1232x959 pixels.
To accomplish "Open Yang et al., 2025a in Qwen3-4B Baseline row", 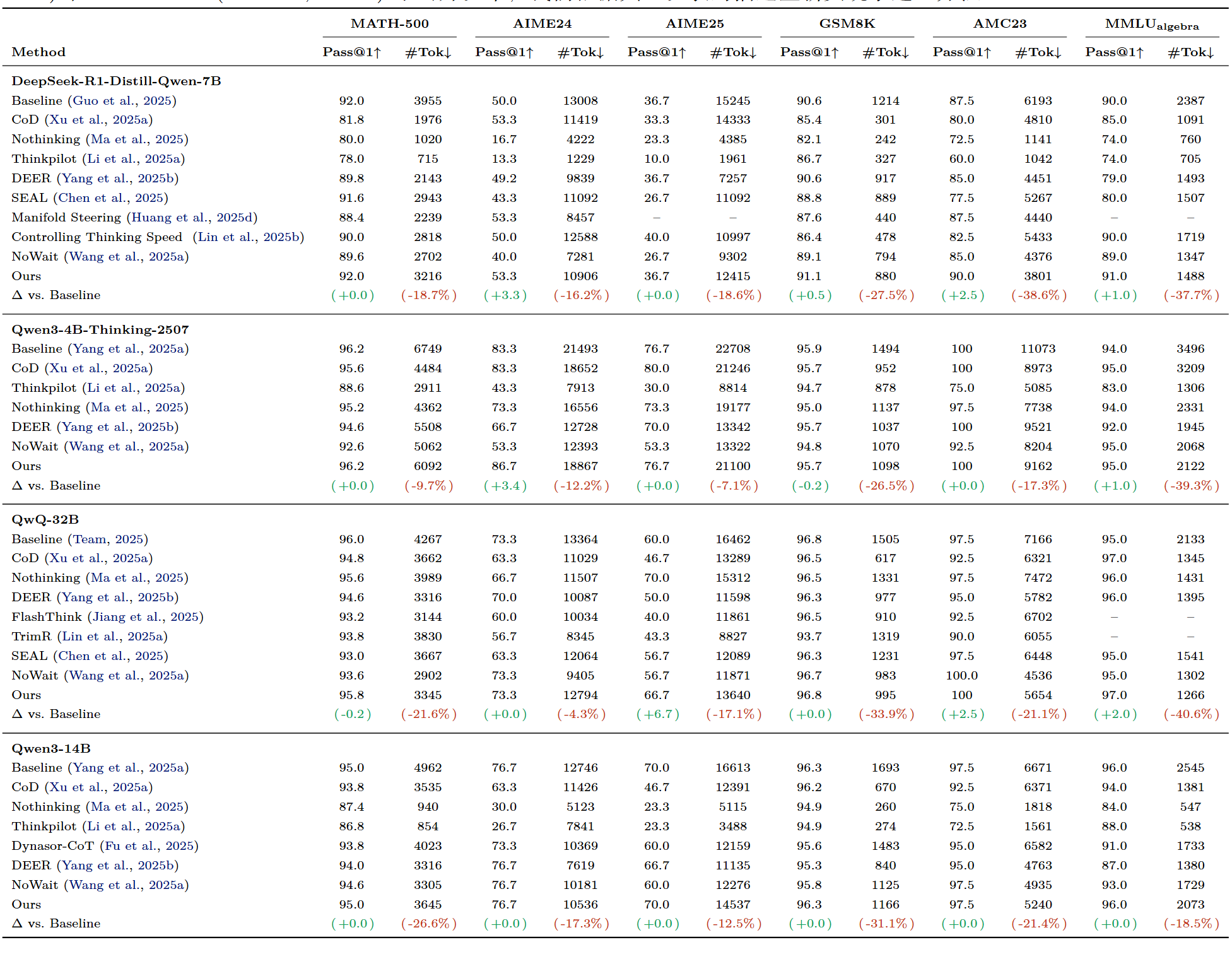I will click(129, 348).
